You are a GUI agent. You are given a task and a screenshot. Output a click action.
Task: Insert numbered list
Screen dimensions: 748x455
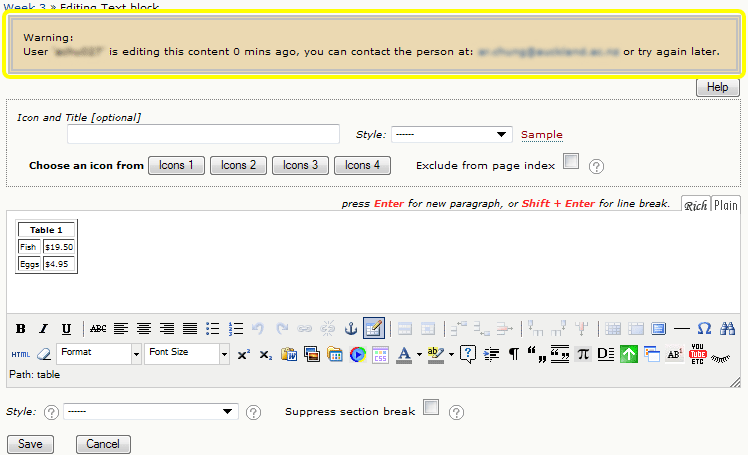coord(236,329)
